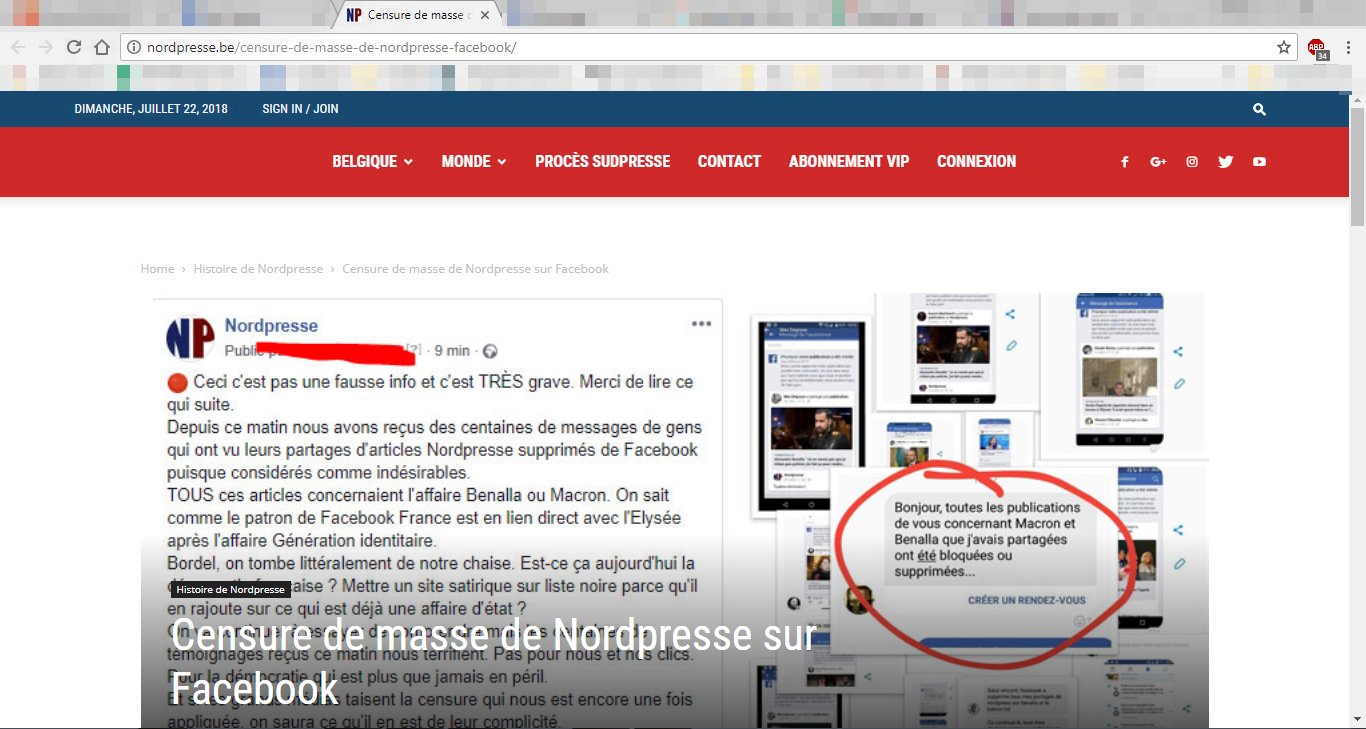The width and height of the screenshot is (1366, 729).
Task: Open ABONNEMENT VIP menu item
Action: pyautogui.click(x=849, y=161)
